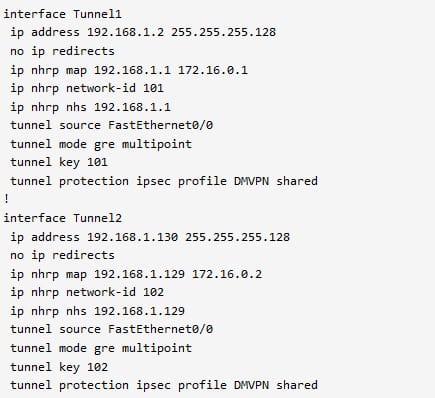Click the last tunnel protection ipsec profile line
The height and width of the screenshot is (398, 435).
click(x=164, y=385)
